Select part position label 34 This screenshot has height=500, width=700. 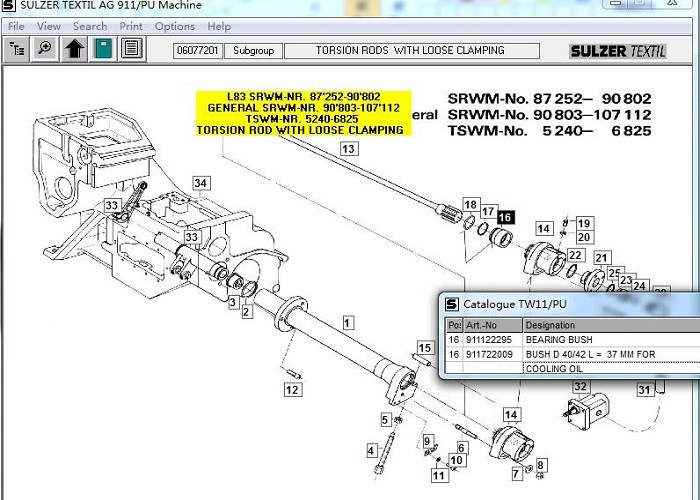click(200, 183)
